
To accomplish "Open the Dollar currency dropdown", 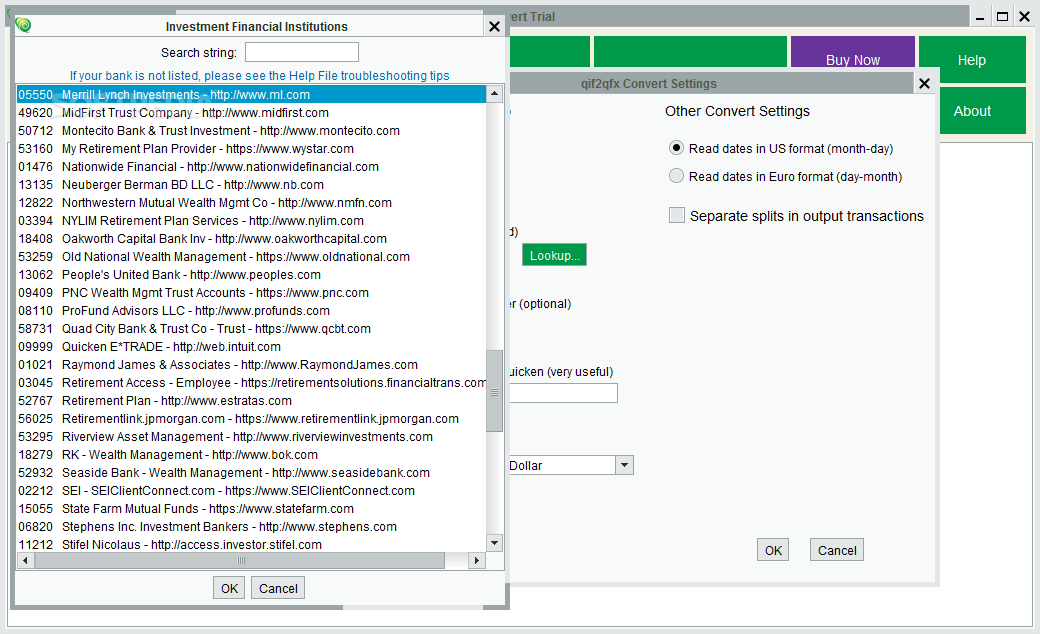I will (624, 466).
